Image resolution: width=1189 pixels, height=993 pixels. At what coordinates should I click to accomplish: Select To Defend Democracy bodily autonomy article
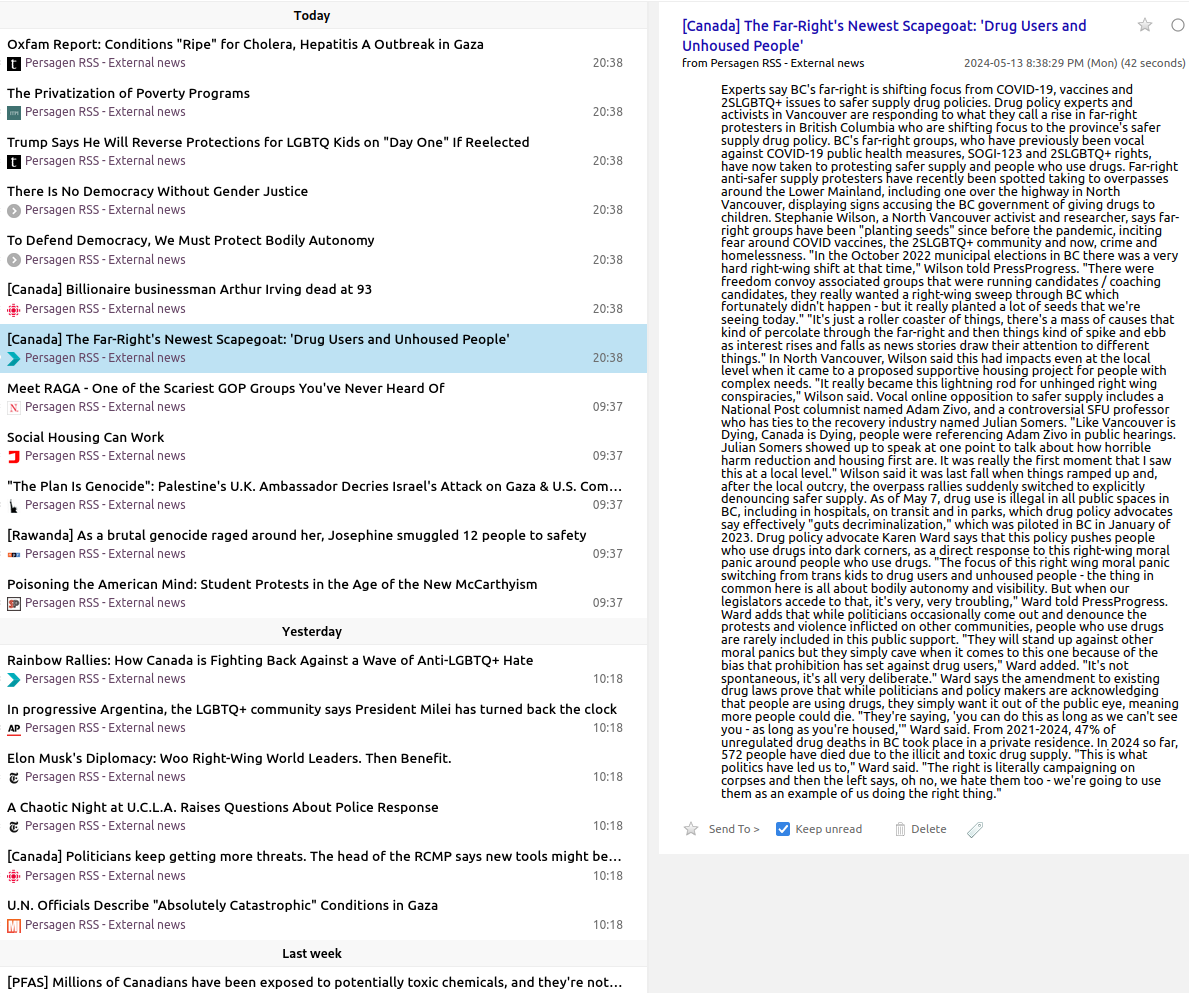pos(323,249)
